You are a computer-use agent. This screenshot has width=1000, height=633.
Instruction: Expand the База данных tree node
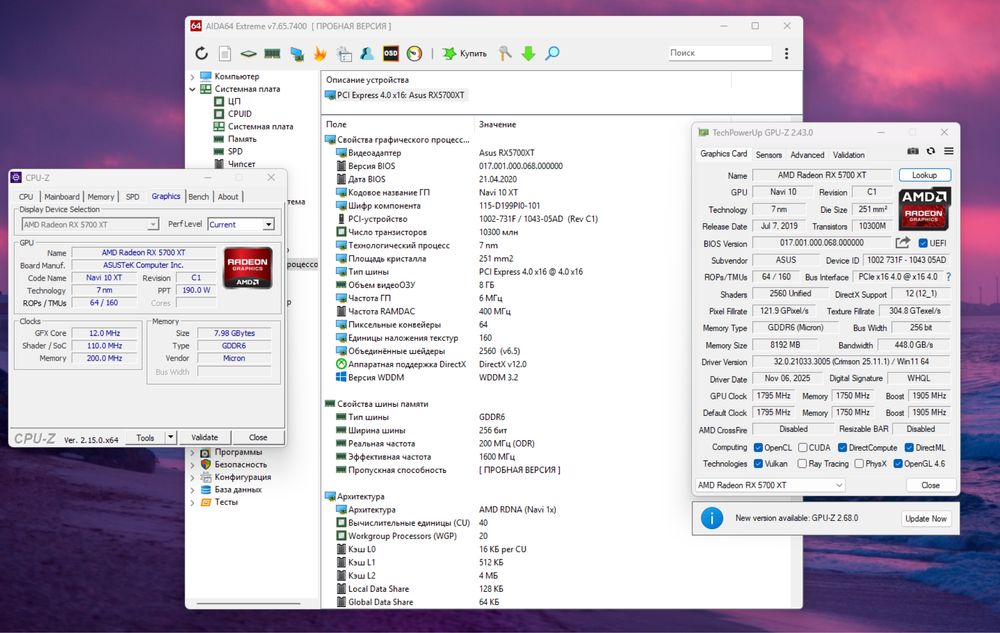pos(193,490)
